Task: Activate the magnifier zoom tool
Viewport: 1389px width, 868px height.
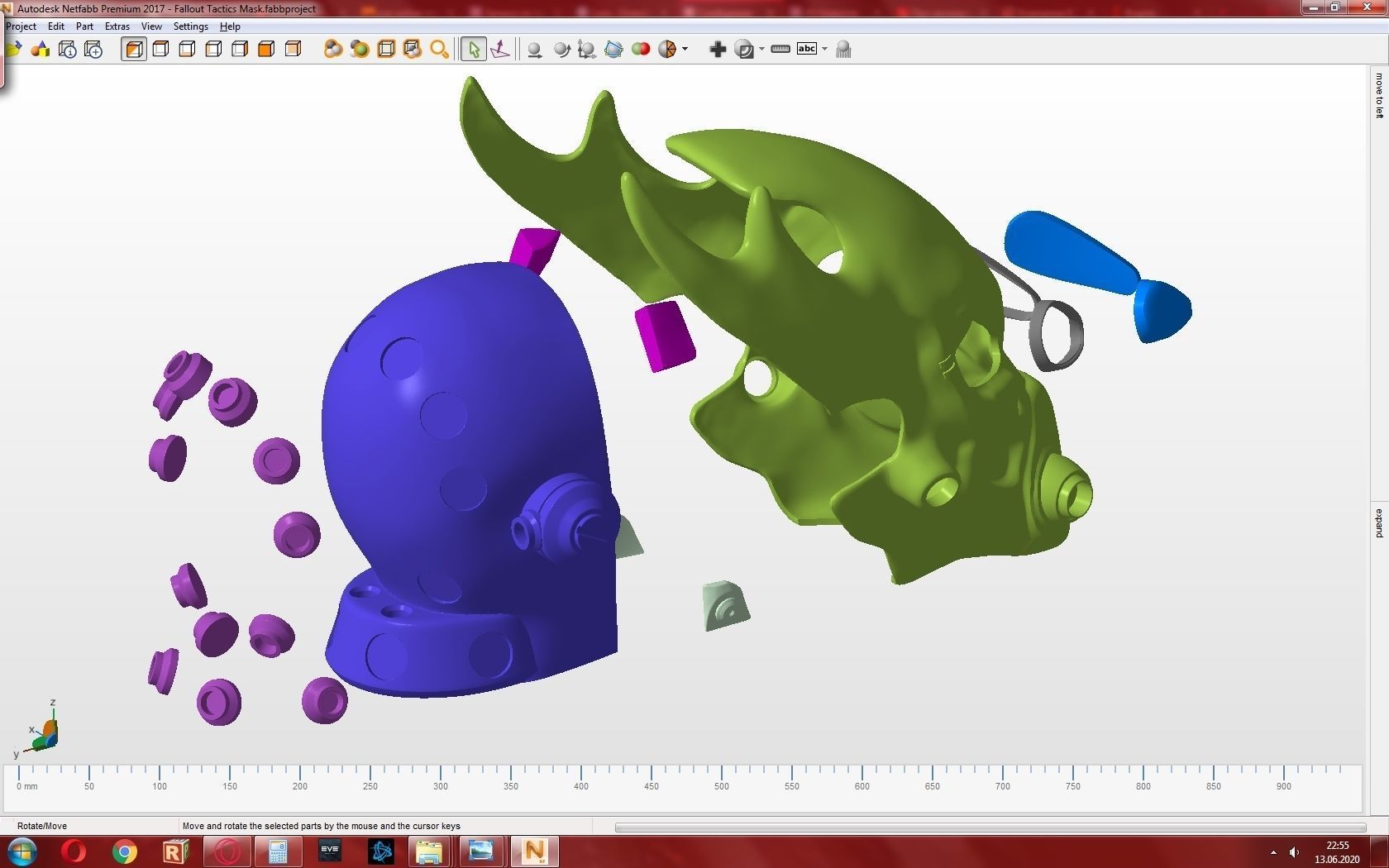Action: [x=439, y=50]
